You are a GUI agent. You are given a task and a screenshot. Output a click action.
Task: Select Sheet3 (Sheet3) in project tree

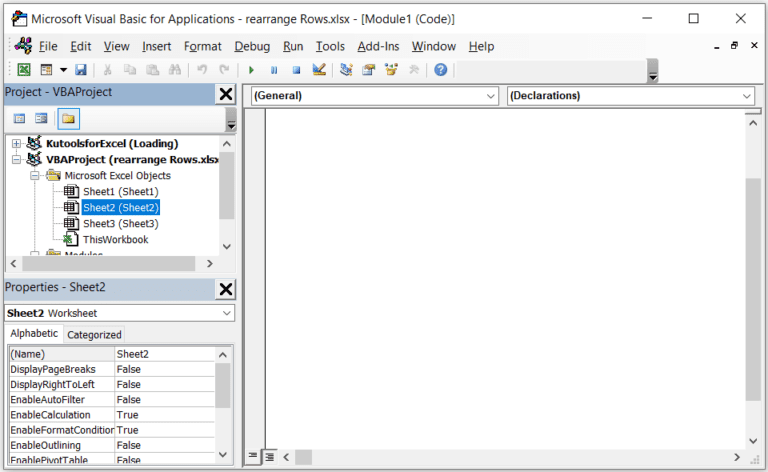pyautogui.click(x=120, y=224)
